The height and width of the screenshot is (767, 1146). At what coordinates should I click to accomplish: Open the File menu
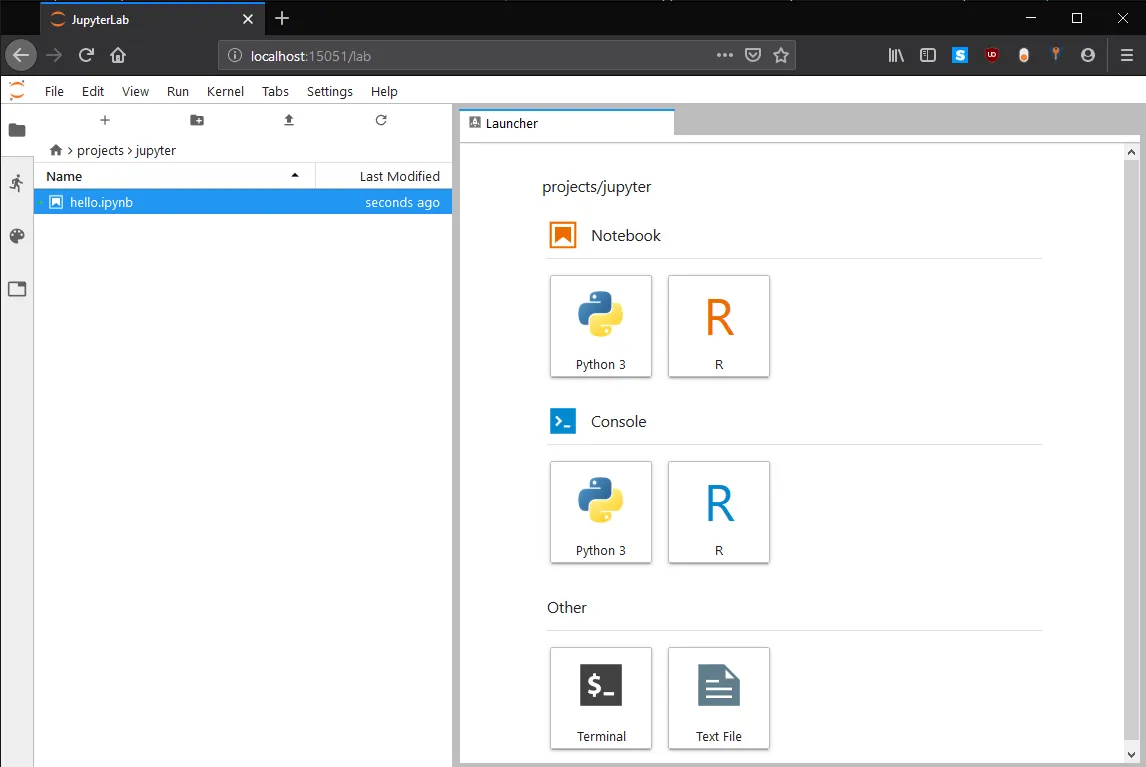54,91
